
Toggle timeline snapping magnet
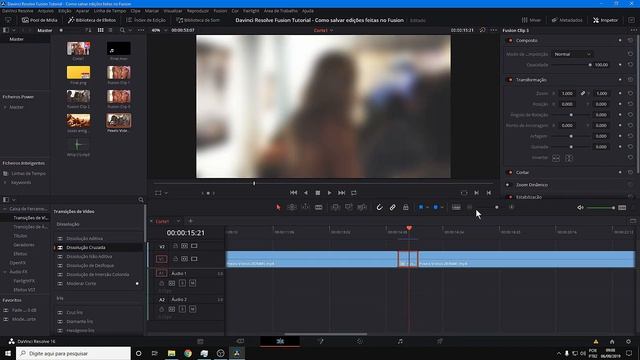[x=379, y=207]
